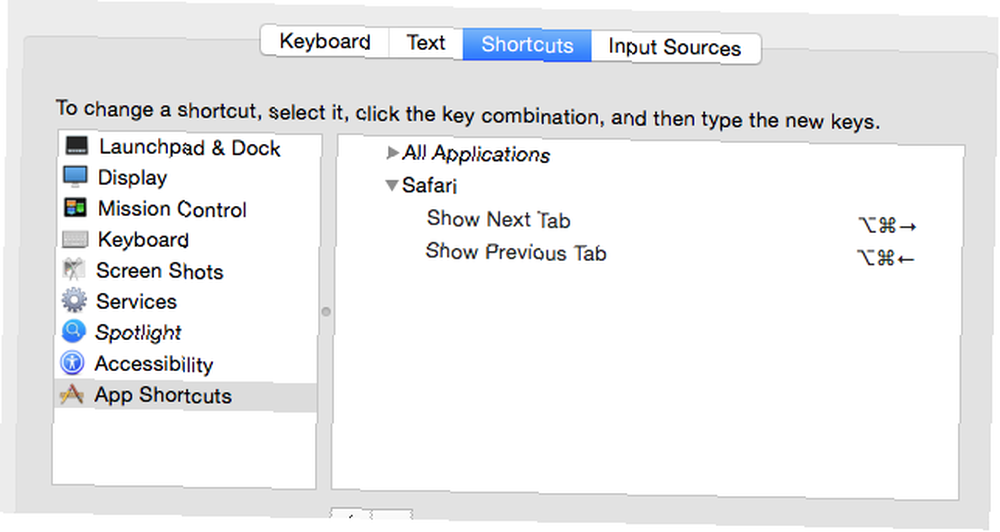Viewport: 1000px width, 532px height.
Task: Open the Text tab
Action: pos(425,43)
